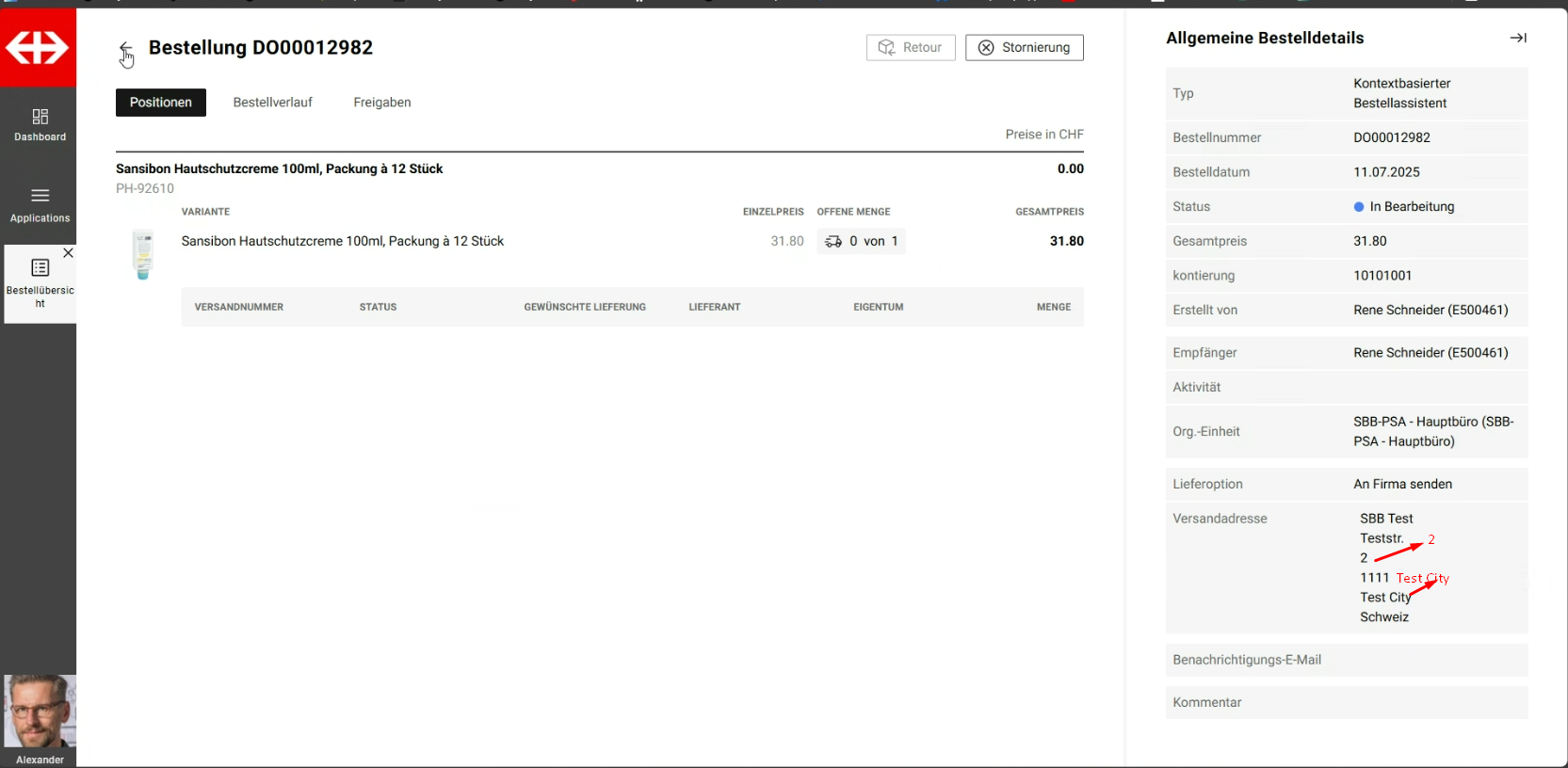Open Alexander's user profile avatar
Viewport: 1568px width, 768px height.
tap(40, 711)
